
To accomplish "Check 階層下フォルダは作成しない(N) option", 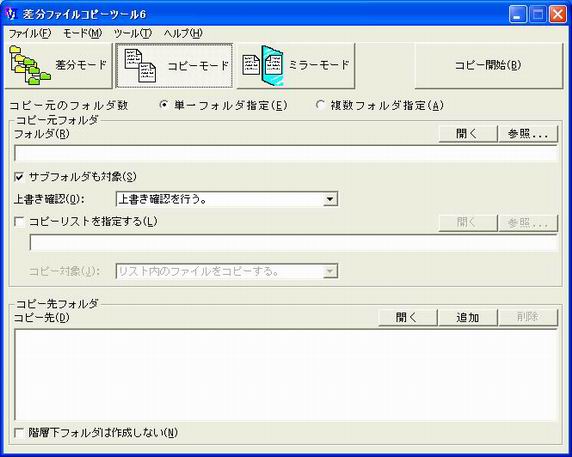I will click(x=19, y=433).
